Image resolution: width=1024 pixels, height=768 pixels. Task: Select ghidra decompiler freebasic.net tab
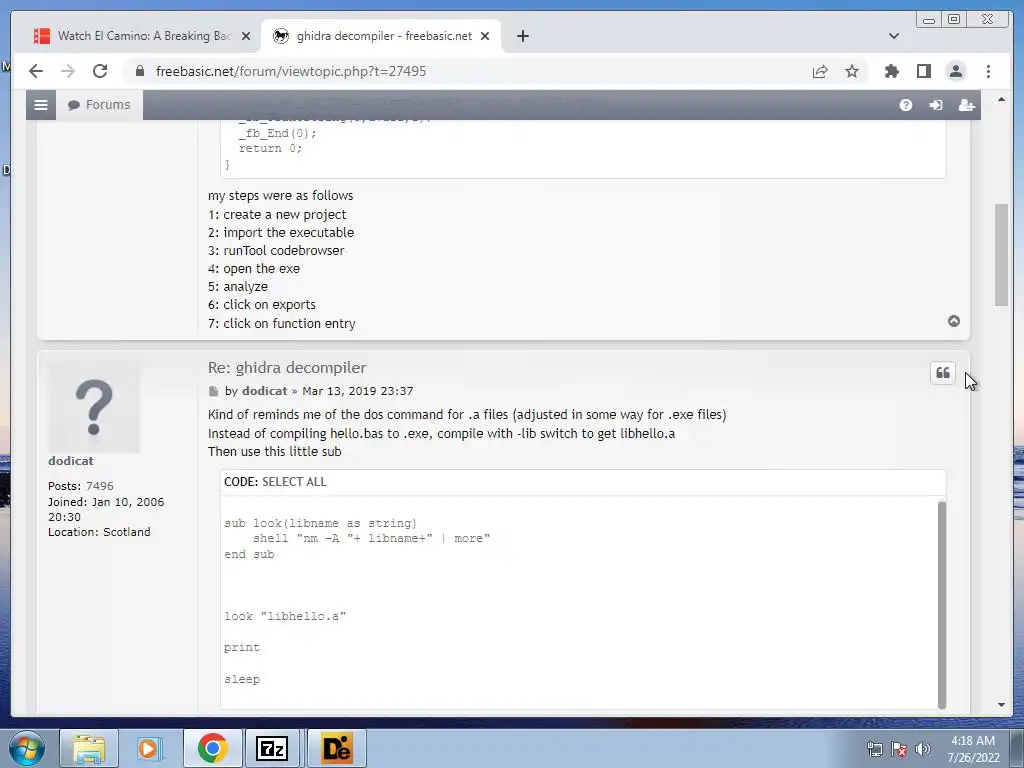382,36
